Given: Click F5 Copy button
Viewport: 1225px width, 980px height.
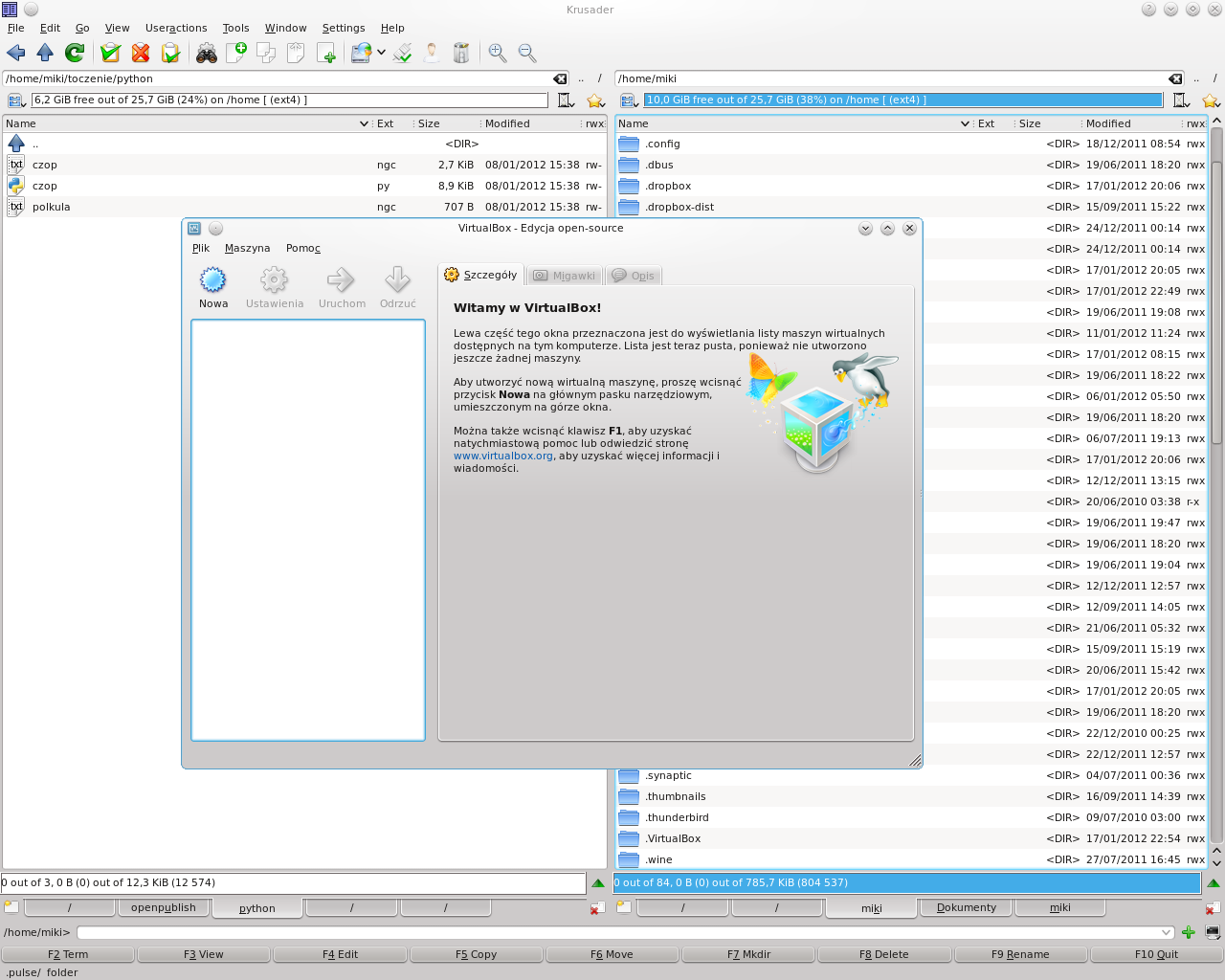Looking at the screenshot, I should pos(476,954).
